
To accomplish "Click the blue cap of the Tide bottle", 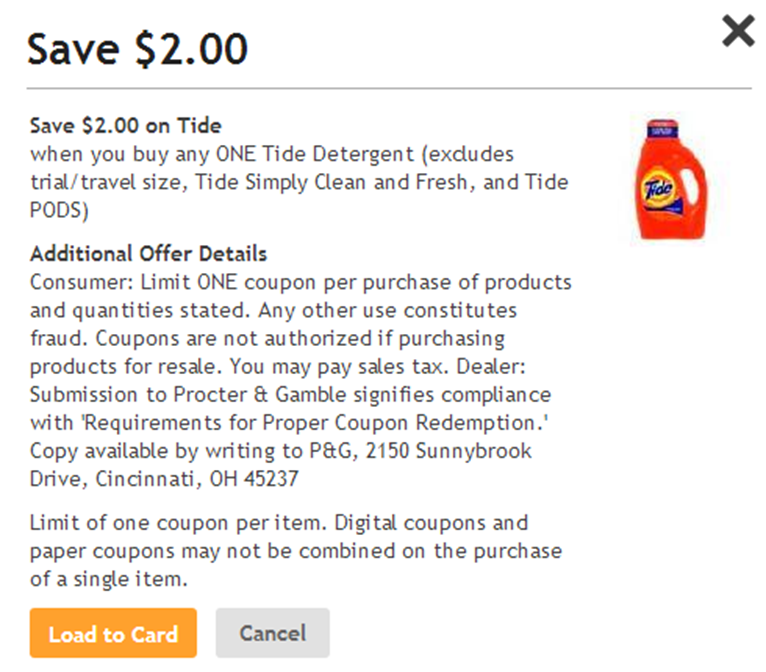I will [x=662, y=128].
